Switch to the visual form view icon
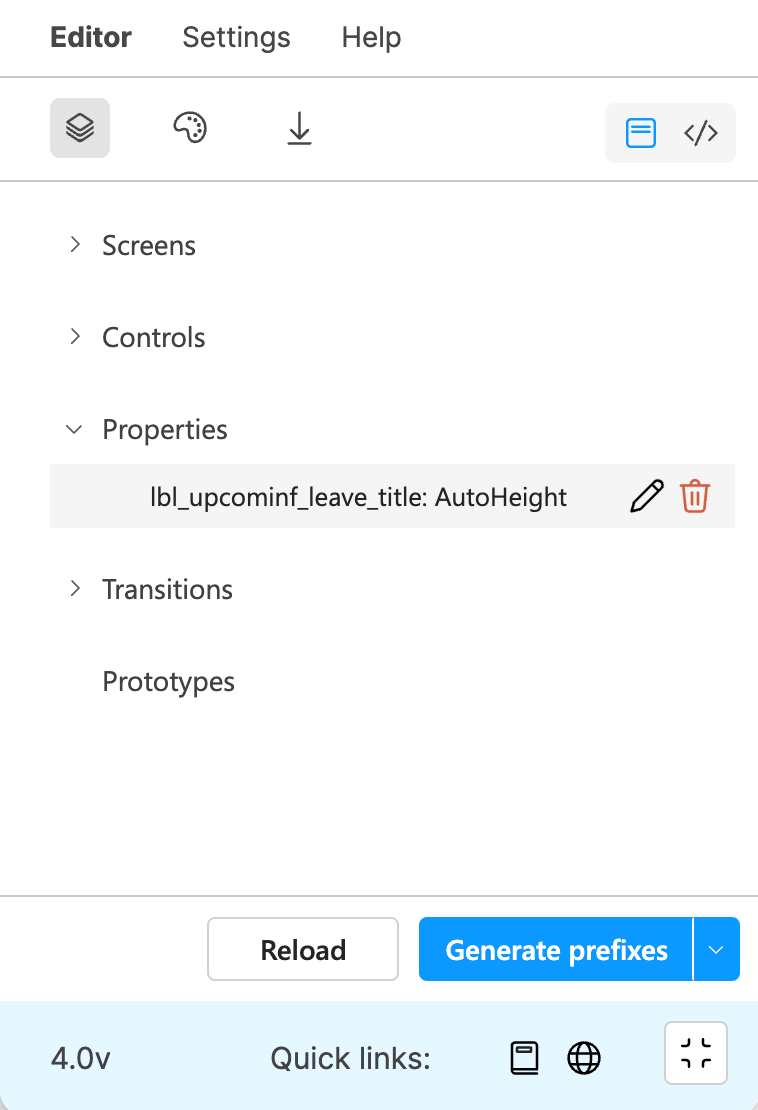Screen dimensions: 758x1110 (x=641, y=133)
